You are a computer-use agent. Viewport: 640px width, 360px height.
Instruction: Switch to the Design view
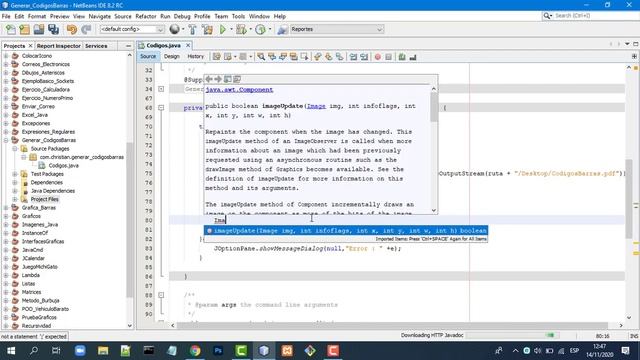tap(171, 57)
